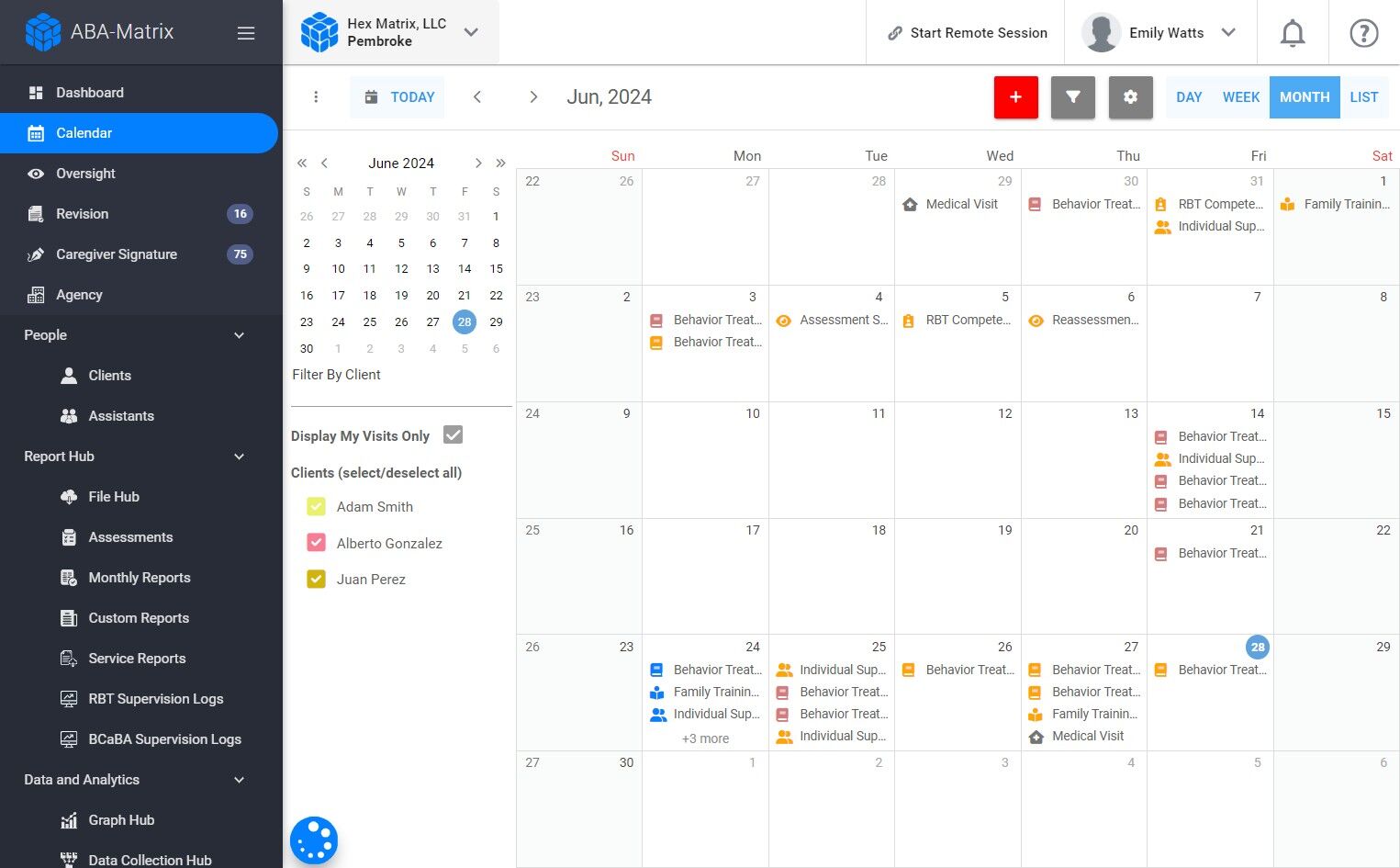
Task: Open Family Training event on June 1
Action: tap(1336, 205)
